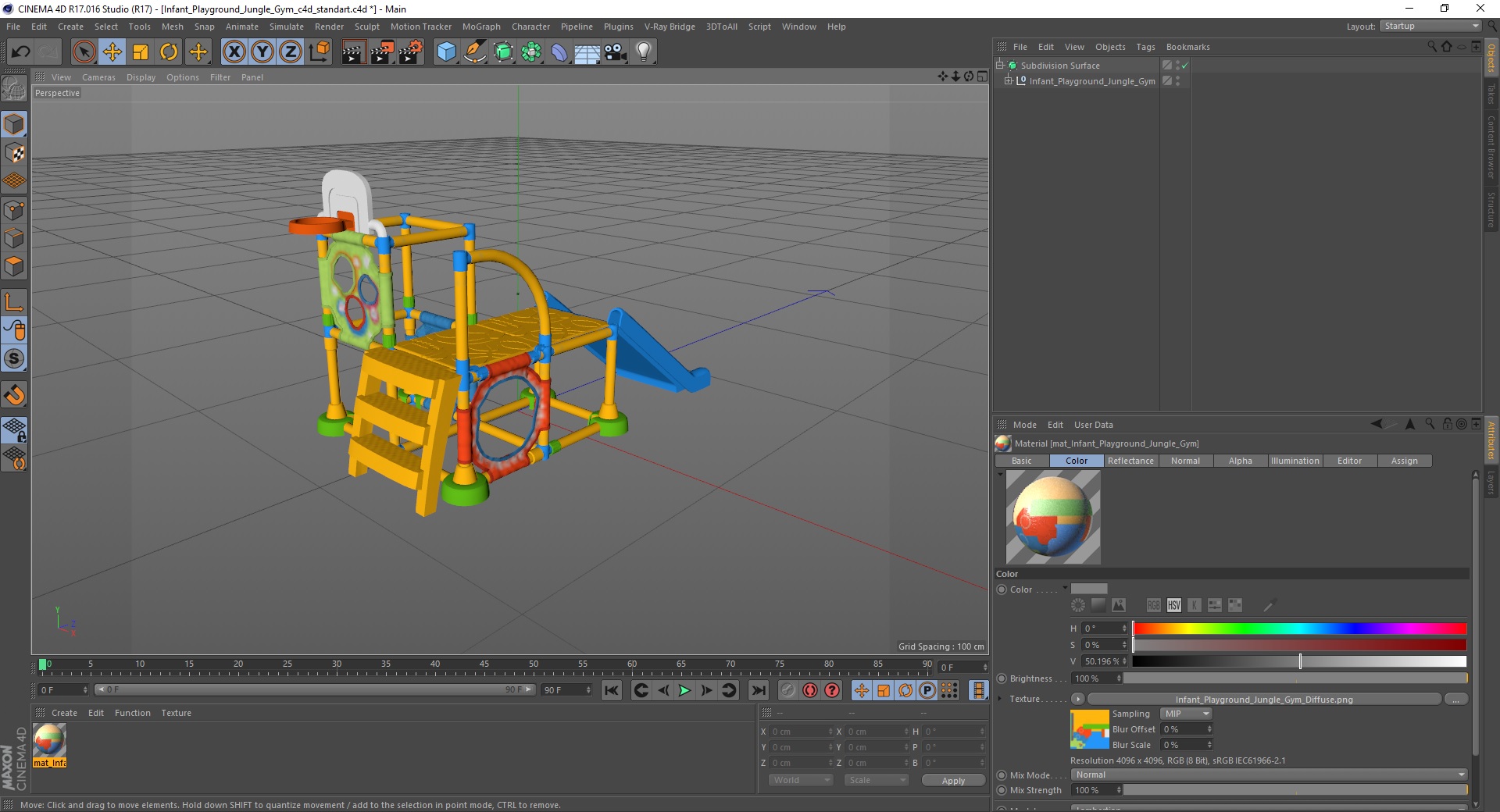This screenshot has width=1500, height=812.
Task: Toggle X axis lock
Action: [234, 52]
